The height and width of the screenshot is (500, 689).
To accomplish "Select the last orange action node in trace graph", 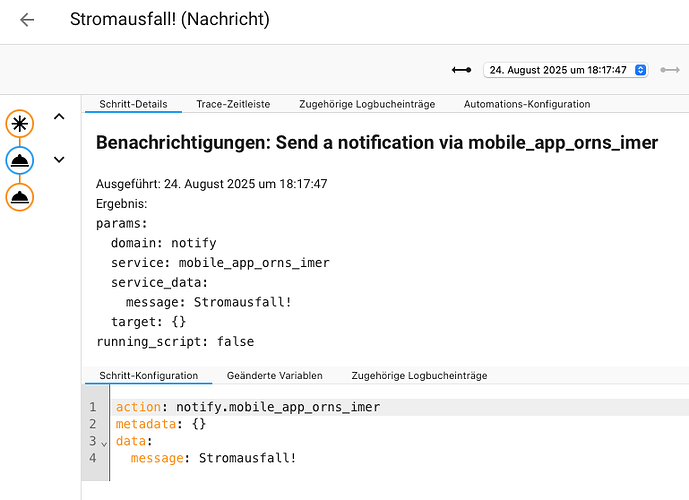I will (x=19, y=197).
